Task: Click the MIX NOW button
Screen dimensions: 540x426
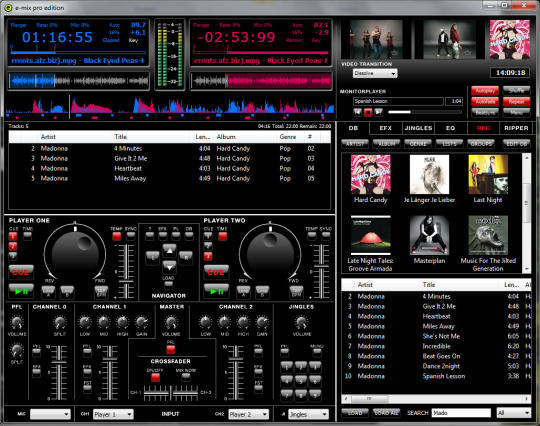Action: click(x=186, y=376)
